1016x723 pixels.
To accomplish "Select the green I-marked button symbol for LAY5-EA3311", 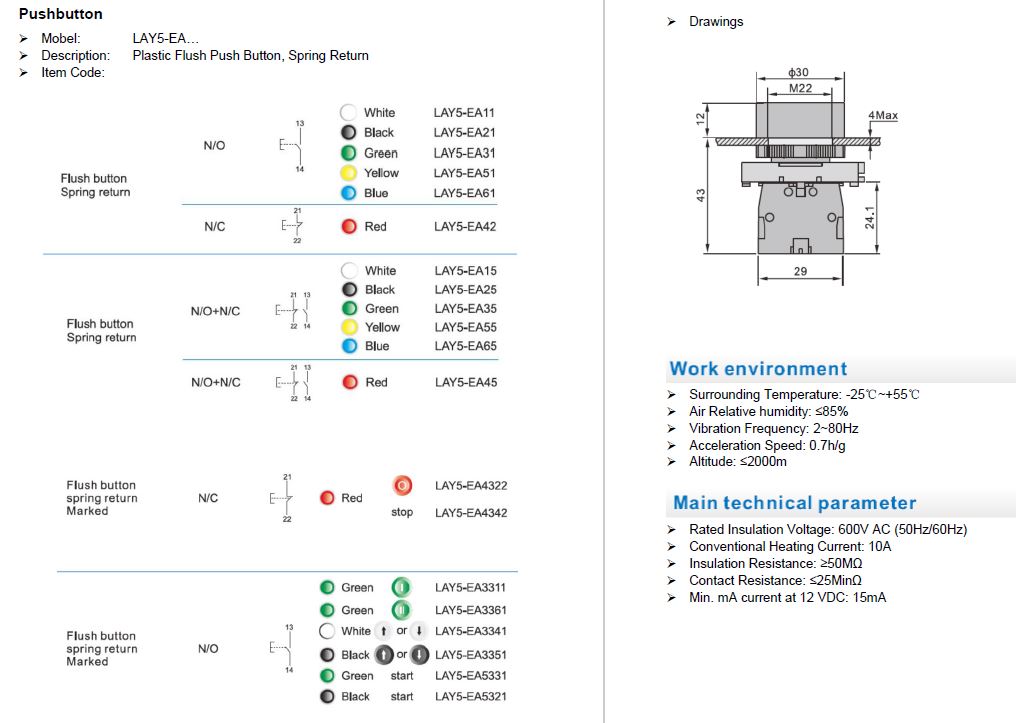I will (x=401, y=588).
